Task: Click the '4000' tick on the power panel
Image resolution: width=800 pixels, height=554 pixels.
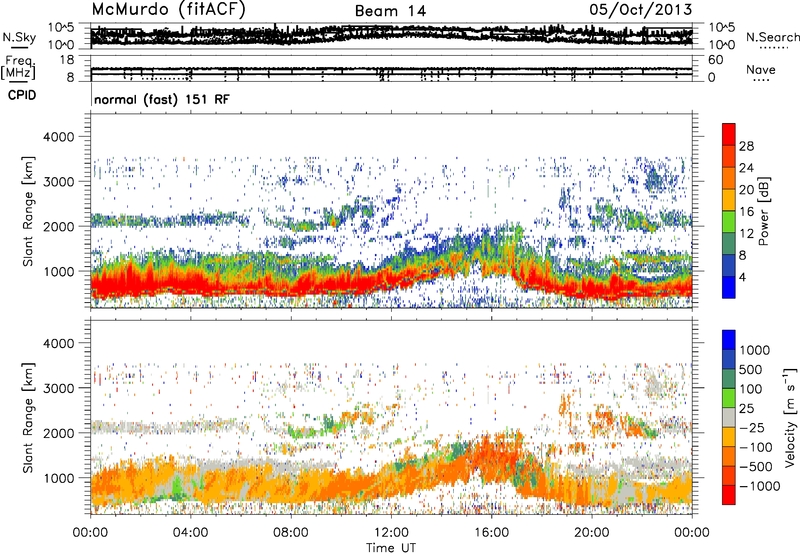Action: pos(59,137)
